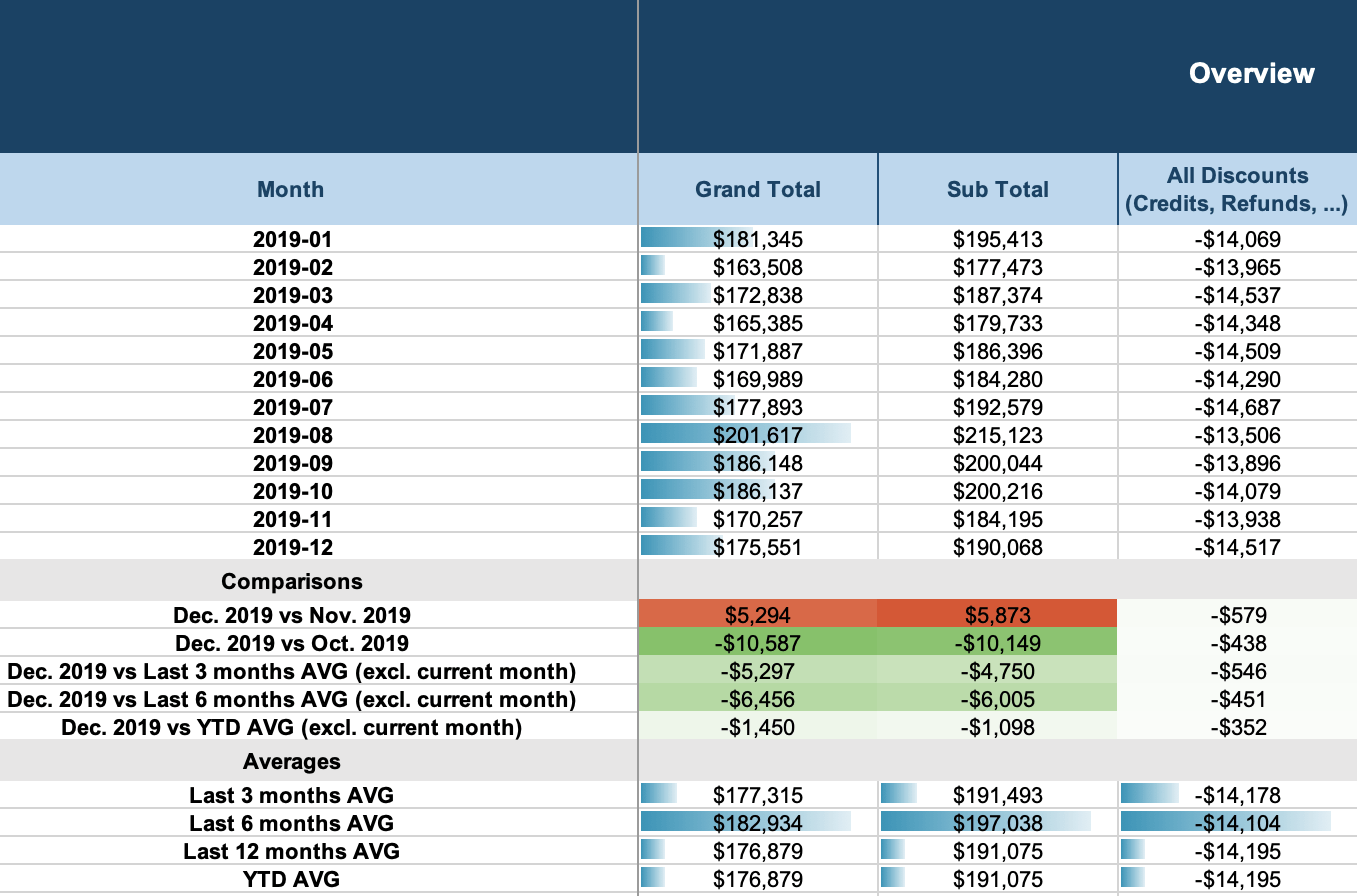The width and height of the screenshot is (1357, 896).
Task: Click Grand Total cell $175,551
Action: [x=758, y=547]
